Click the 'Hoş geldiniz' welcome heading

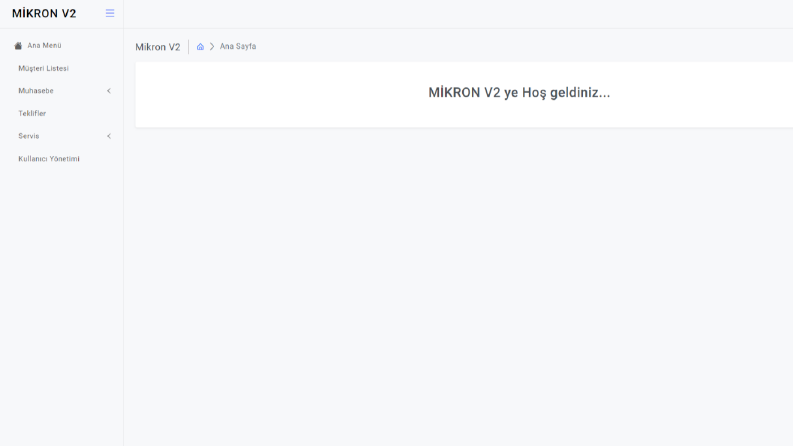pos(519,93)
